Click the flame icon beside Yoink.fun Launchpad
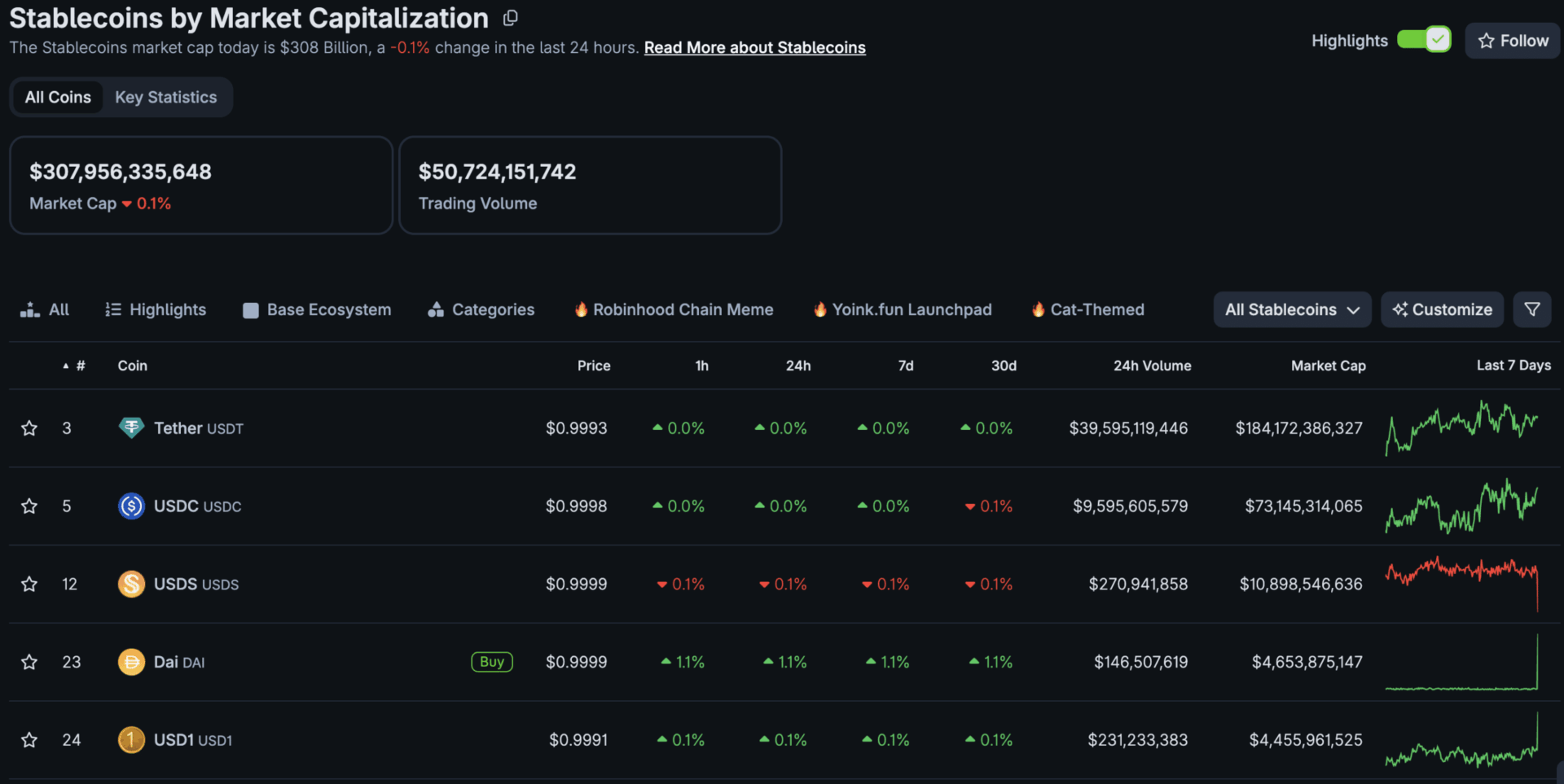The width and height of the screenshot is (1564, 784). point(819,309)
